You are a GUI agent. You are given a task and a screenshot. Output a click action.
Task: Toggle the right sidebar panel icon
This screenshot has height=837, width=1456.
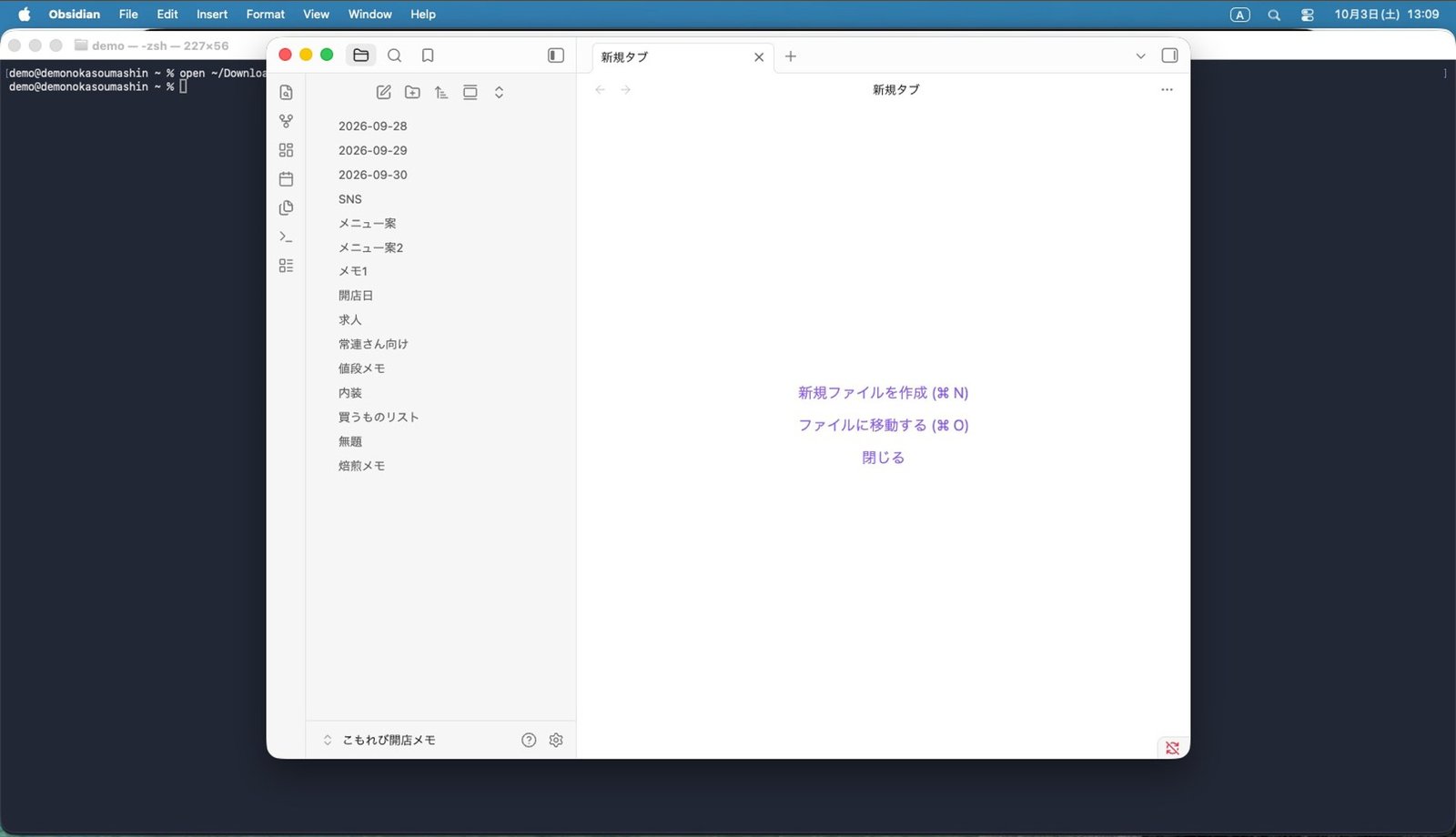1169,55
